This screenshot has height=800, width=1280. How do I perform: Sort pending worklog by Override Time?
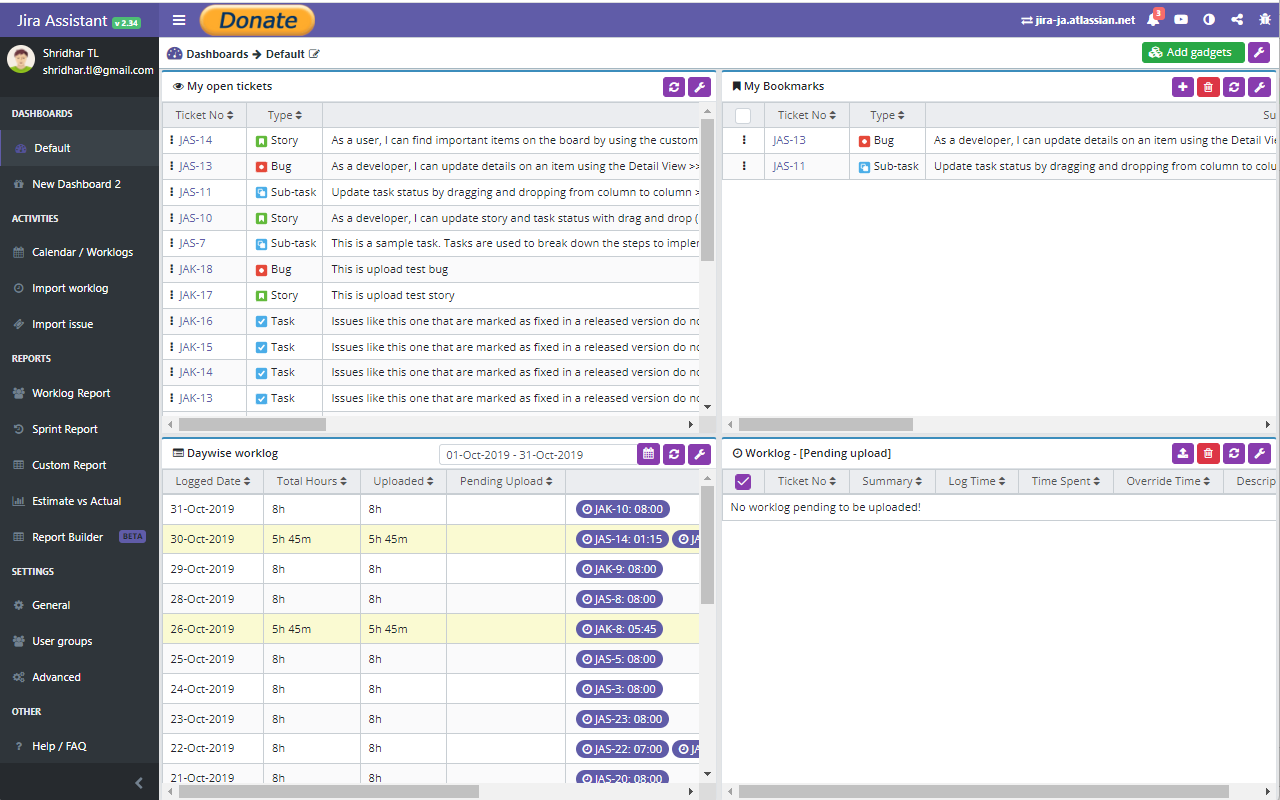coord(1168,482)
